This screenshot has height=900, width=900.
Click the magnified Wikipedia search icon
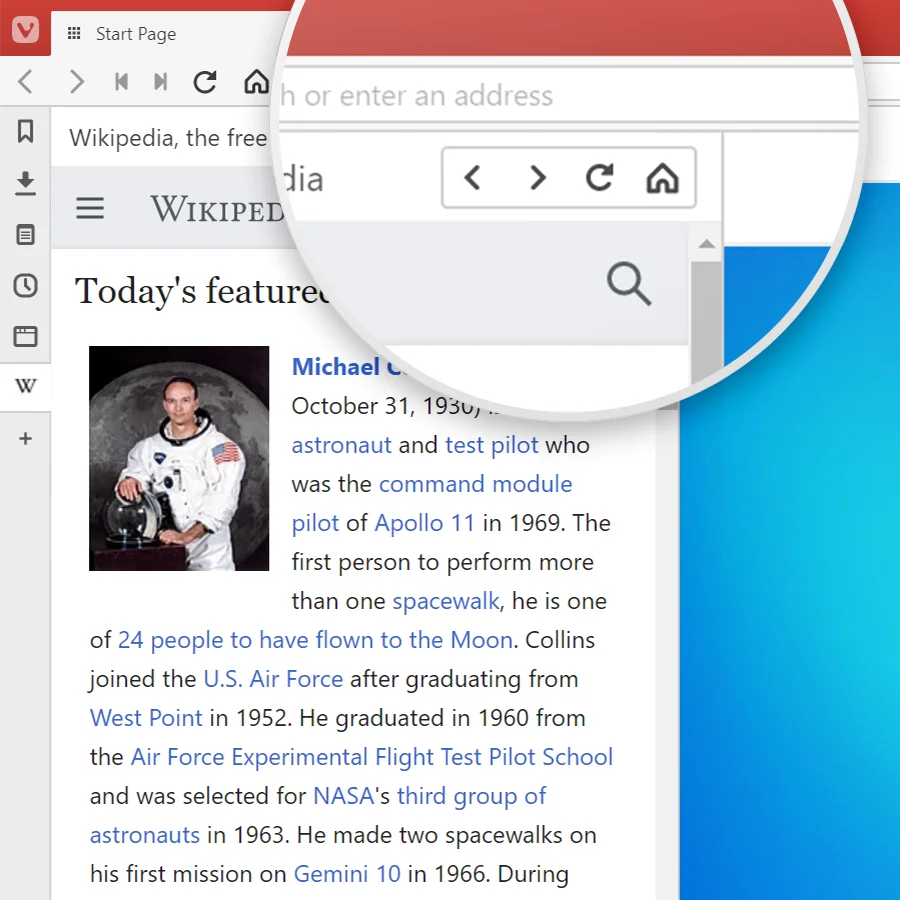click(x=629, y=285)
